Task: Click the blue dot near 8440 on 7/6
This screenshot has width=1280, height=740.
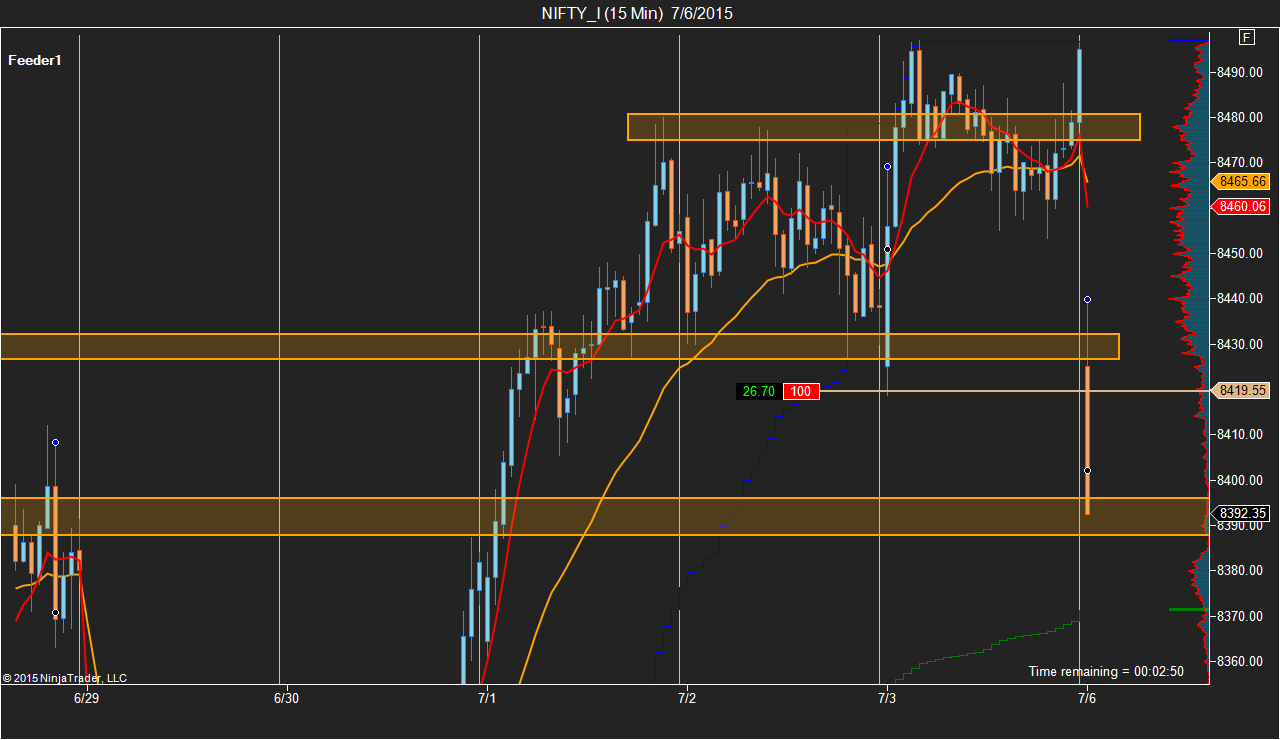Action: [1087, 300]
